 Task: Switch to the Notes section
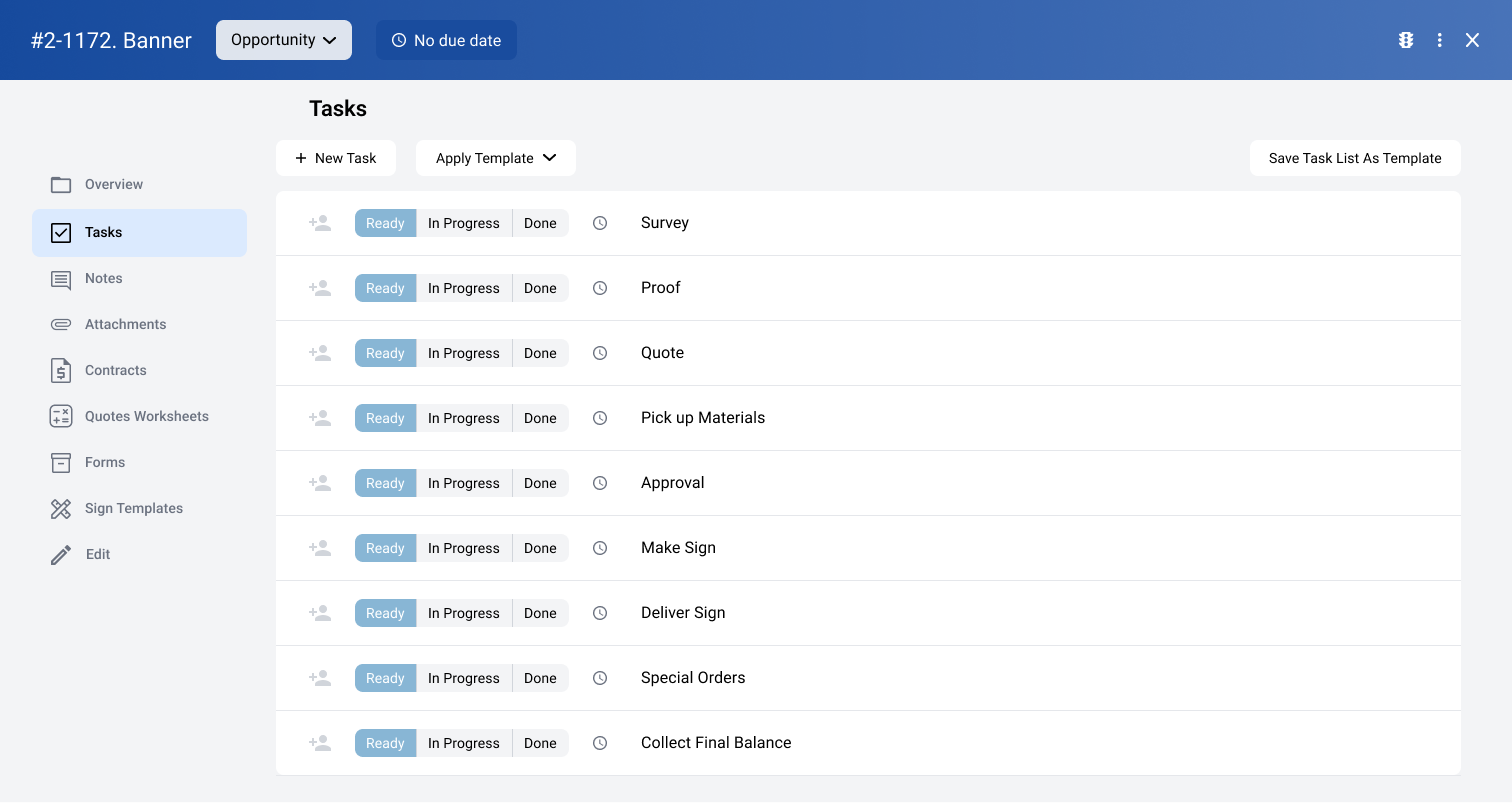click(104, 278)
